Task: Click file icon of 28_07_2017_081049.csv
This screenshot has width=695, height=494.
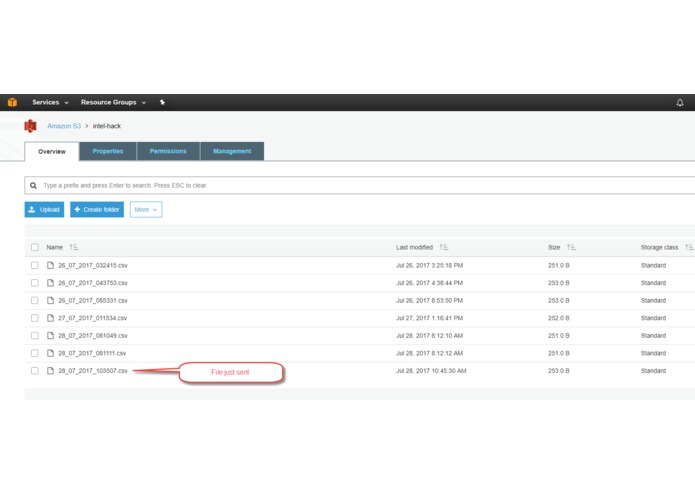Action: pos(51,335)
